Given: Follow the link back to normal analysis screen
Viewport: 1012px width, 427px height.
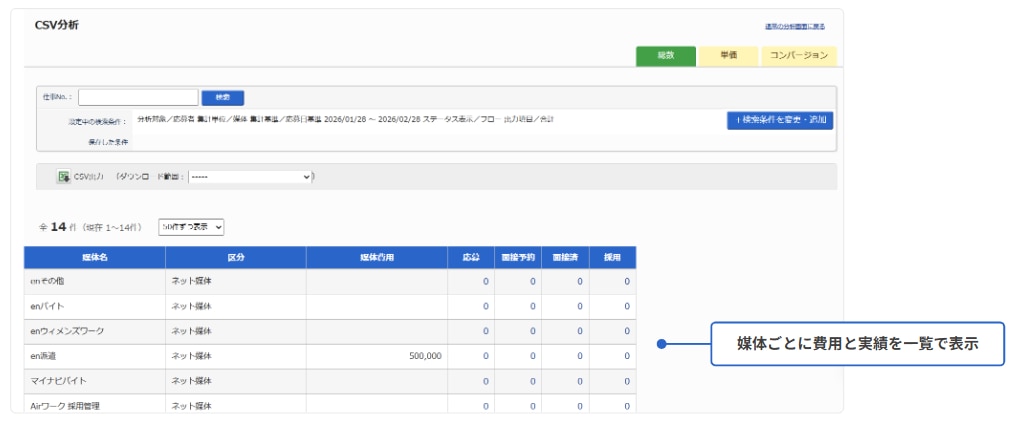Looking at the screenshot, I should [x=794, y=27].
